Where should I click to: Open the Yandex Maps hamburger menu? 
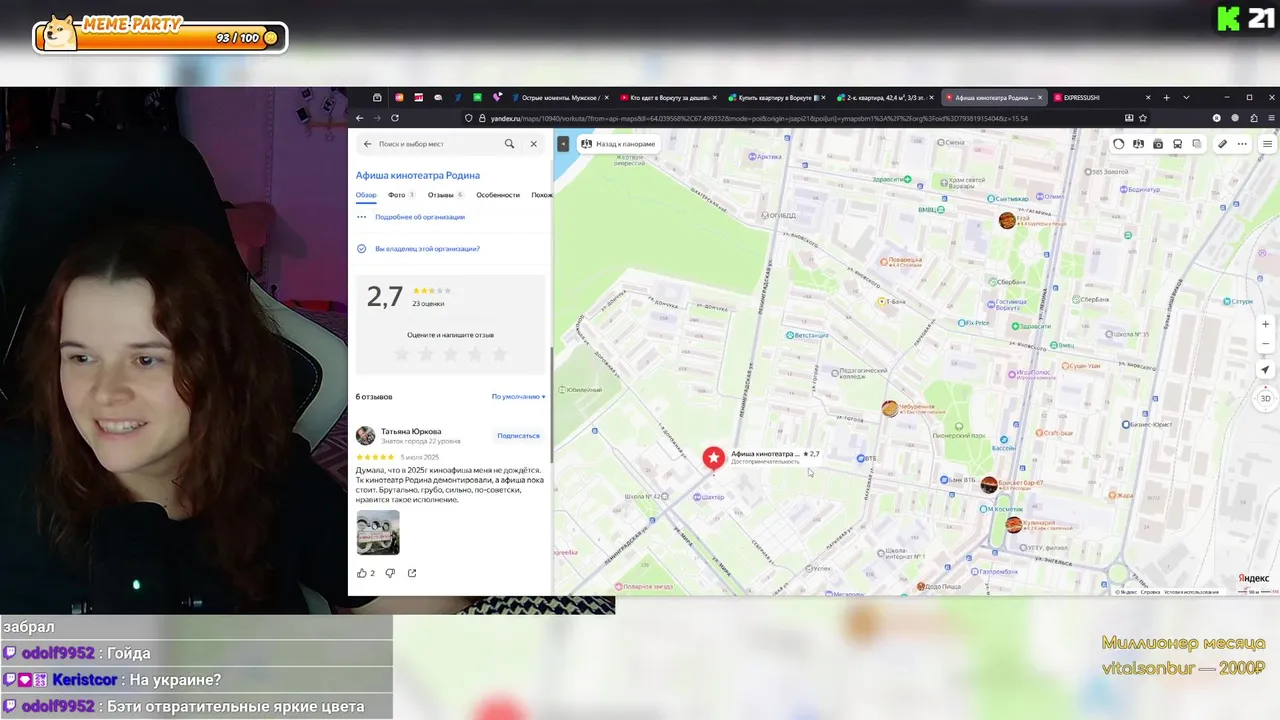click(1267, 144)
